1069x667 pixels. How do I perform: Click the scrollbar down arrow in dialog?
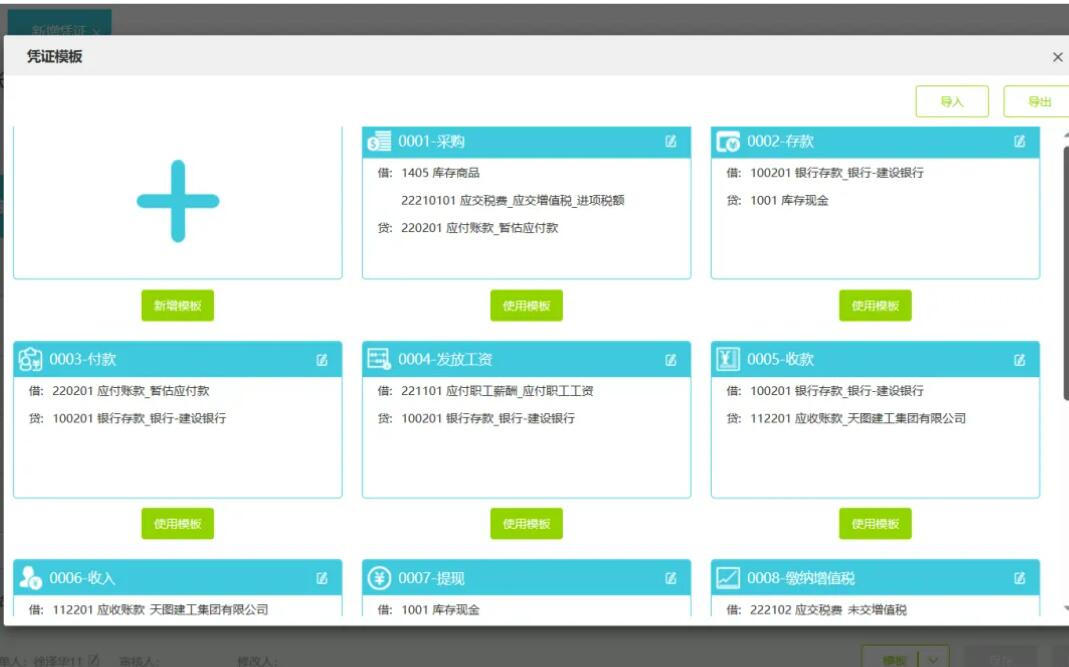(x=1066, y=608)
